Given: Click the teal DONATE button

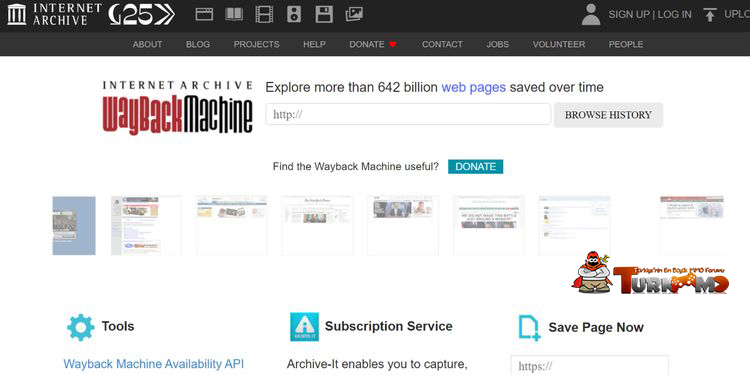Looking at the screenshot, I should (475, 166).
